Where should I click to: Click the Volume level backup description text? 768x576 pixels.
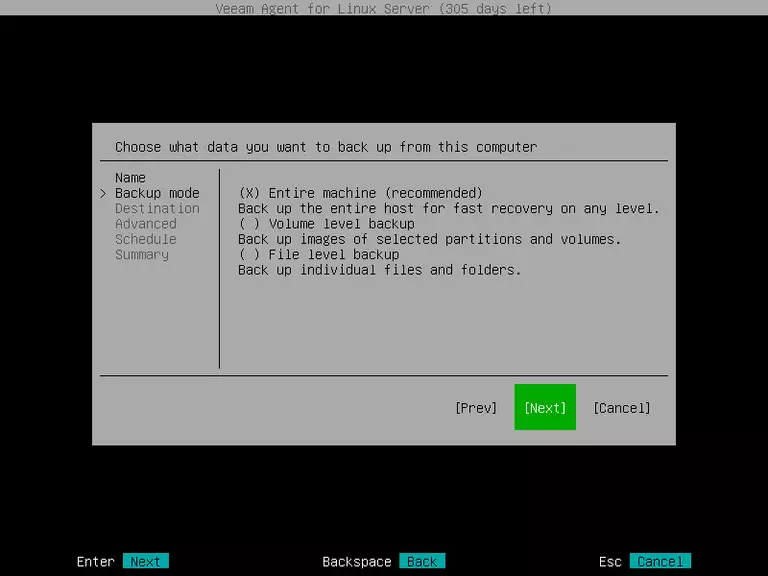point(429,240)
